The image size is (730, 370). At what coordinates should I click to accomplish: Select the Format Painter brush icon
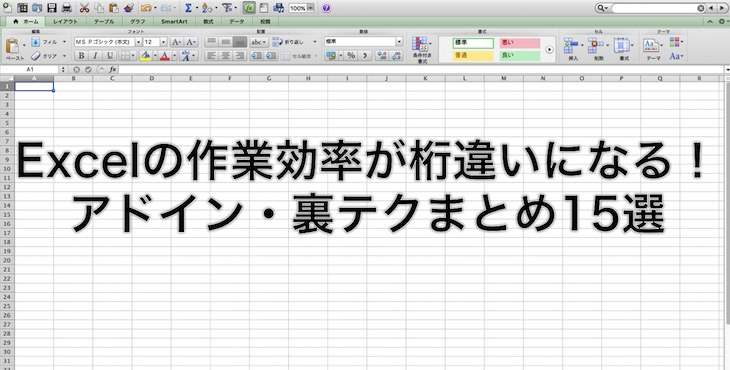click(x=129, y=7)
